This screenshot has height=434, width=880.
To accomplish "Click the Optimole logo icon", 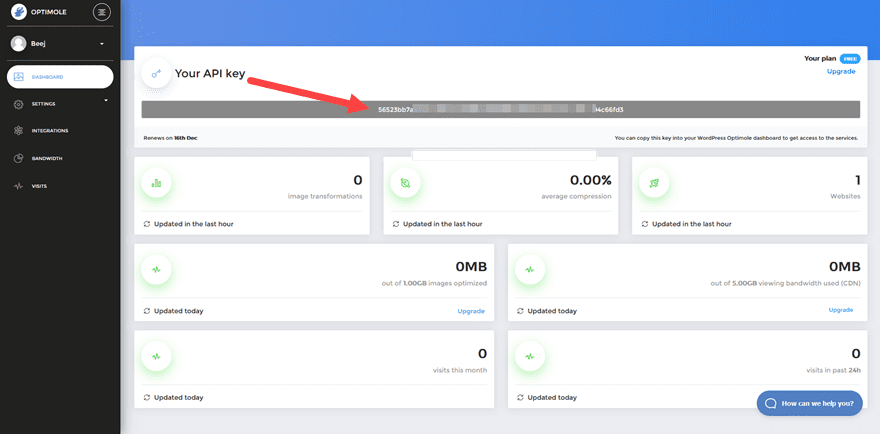I will (x=19, y=11).
